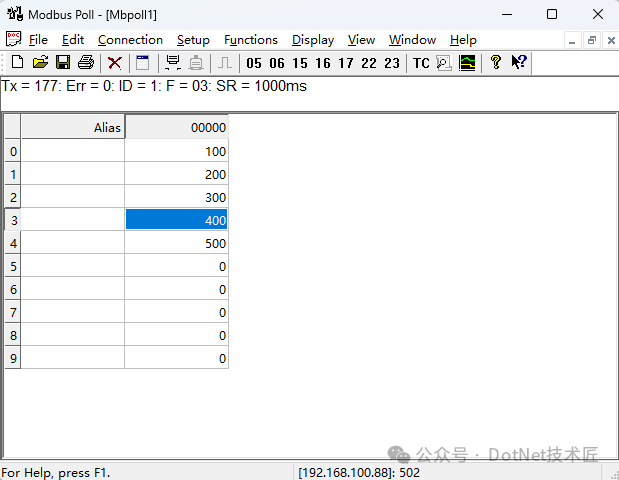Close the inner Mbpoll1 document window
619x480 pixels.
[611, 40]
